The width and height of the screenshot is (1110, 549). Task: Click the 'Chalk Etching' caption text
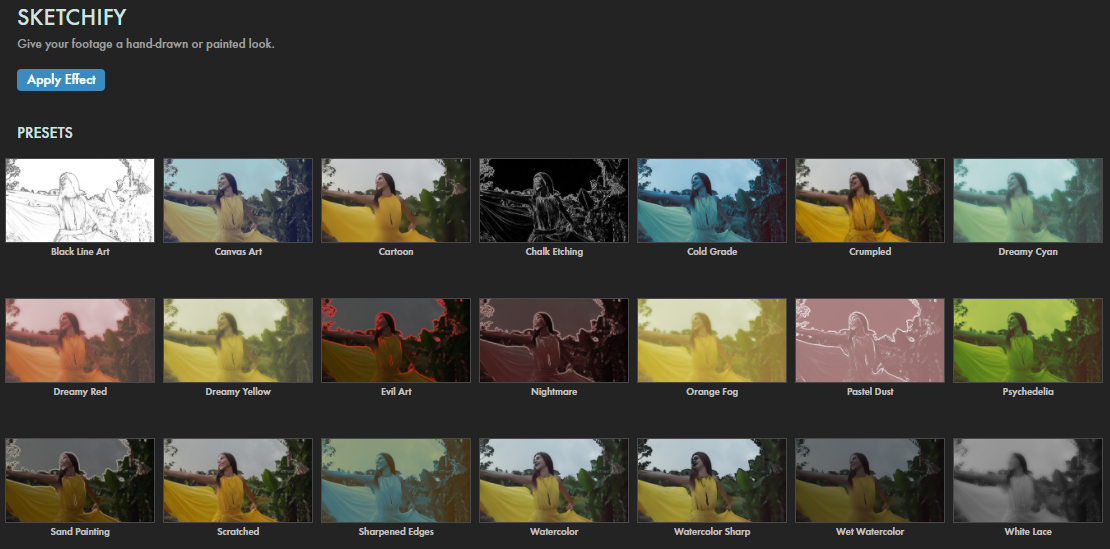(x=554, y=252)
